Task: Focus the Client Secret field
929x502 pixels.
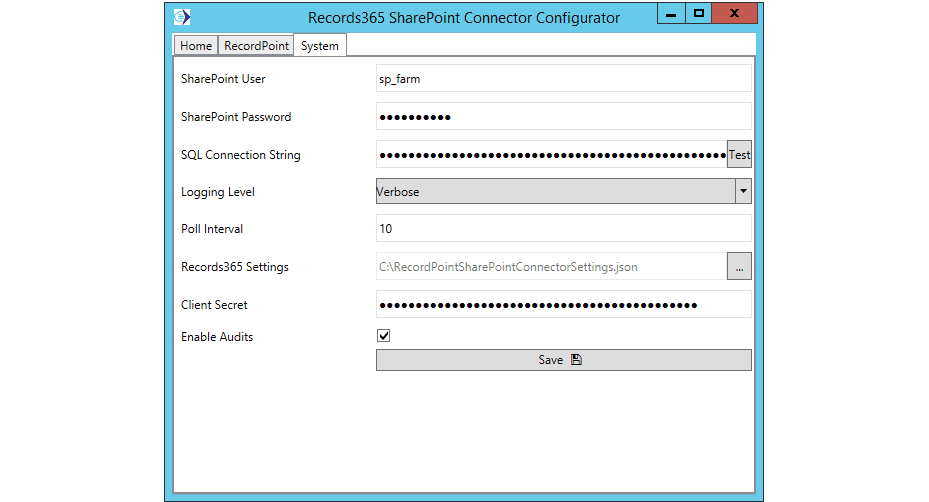Action: tap(563, 305)
